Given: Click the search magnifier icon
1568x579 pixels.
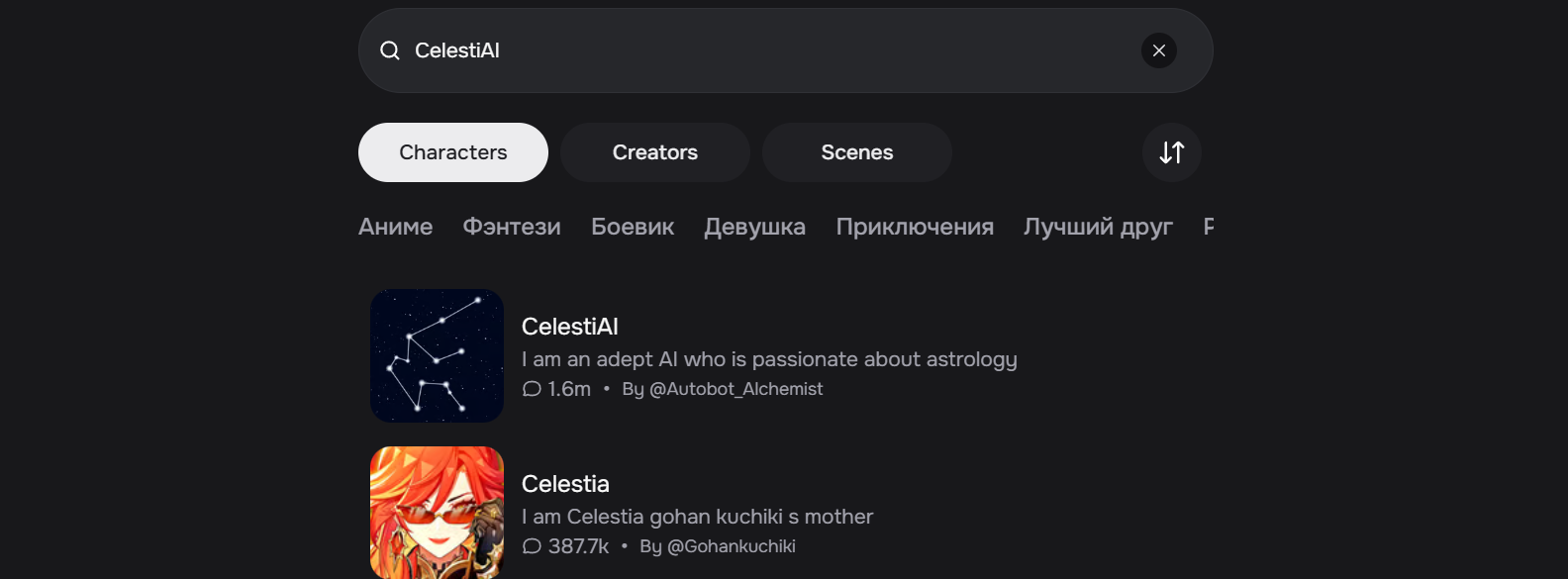Looking at the screenshot, I should pos(390,50).
